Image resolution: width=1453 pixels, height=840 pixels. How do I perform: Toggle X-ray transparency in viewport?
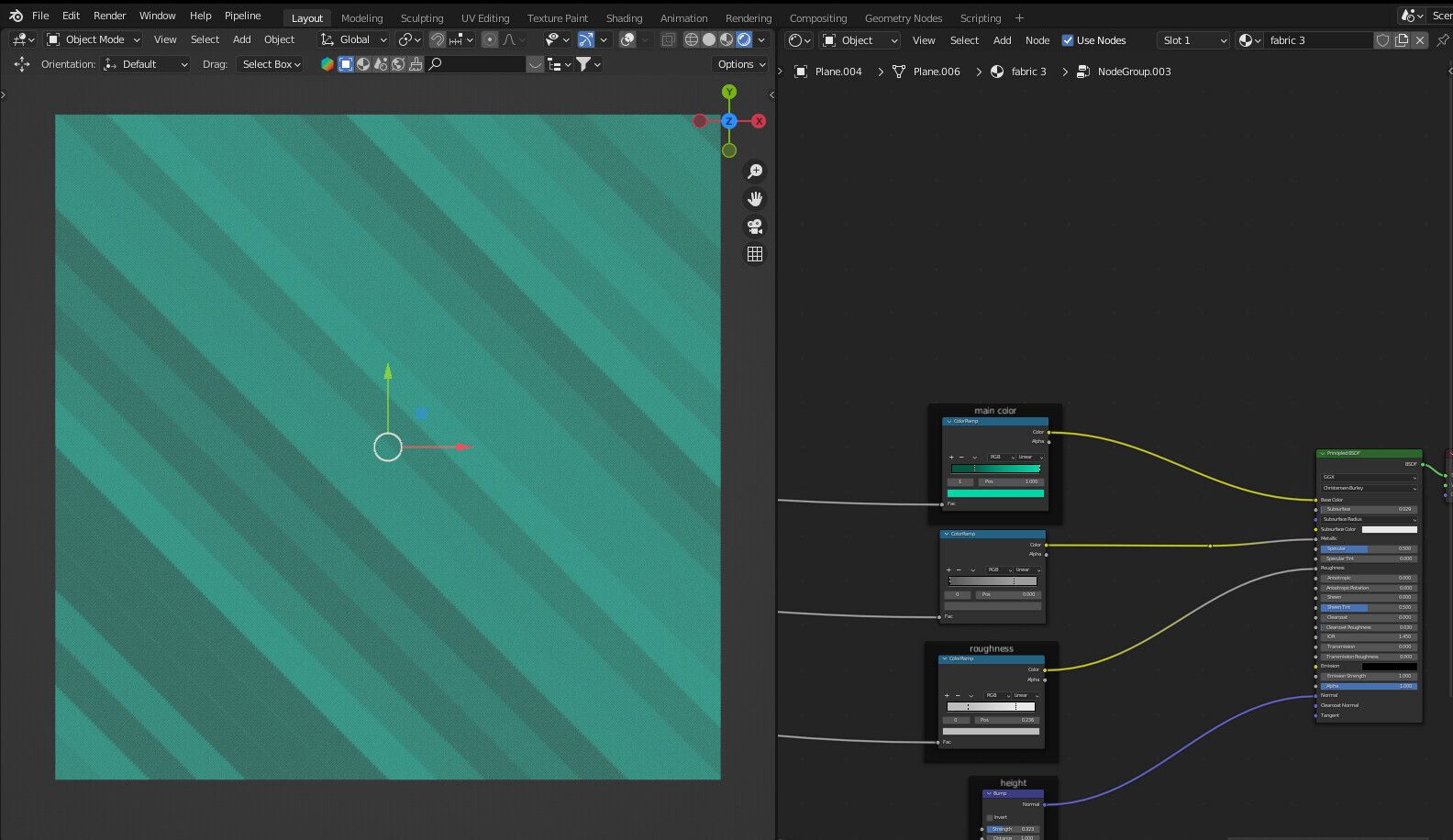point(668,39)
